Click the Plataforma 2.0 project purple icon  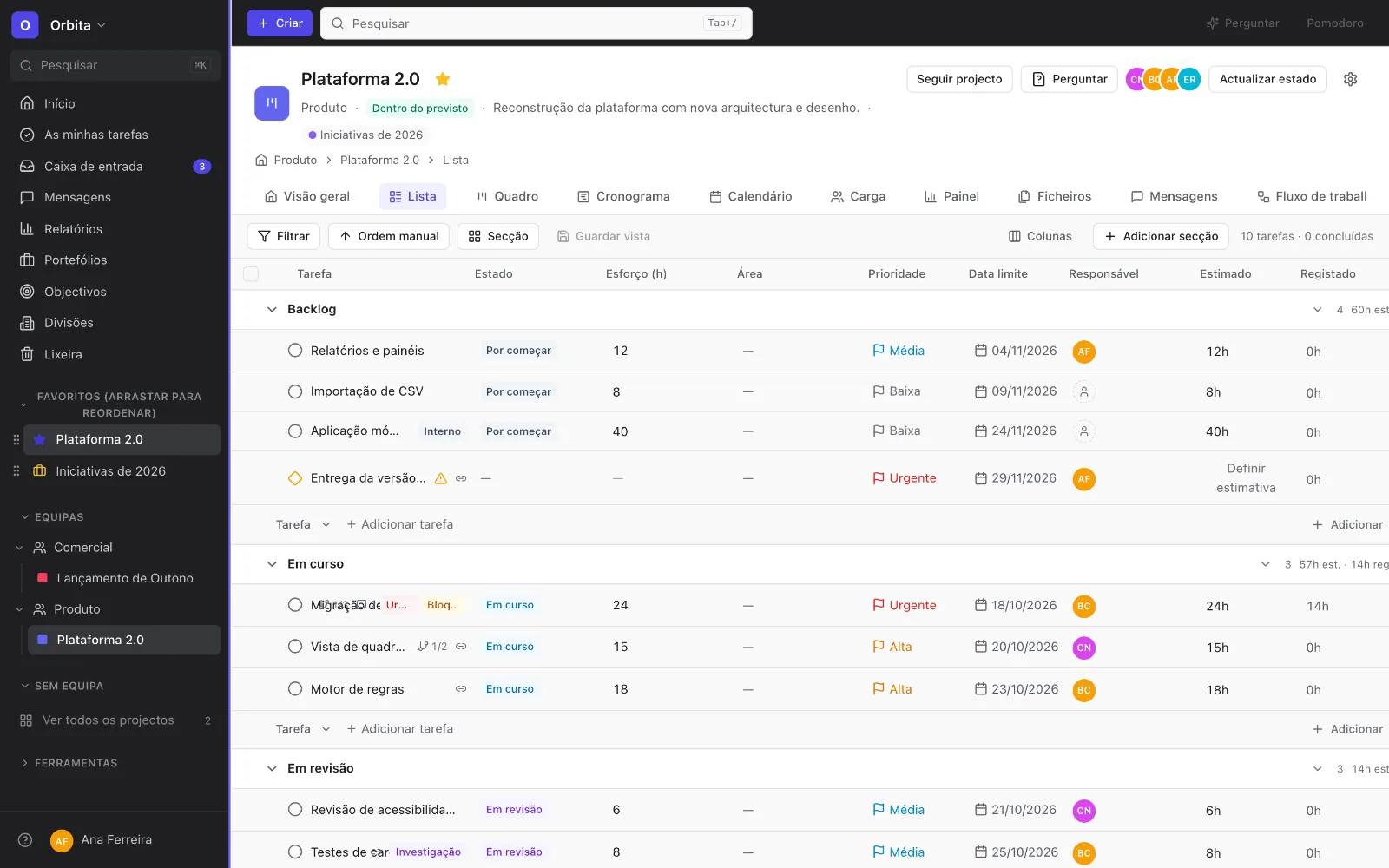tap(272, 102)
